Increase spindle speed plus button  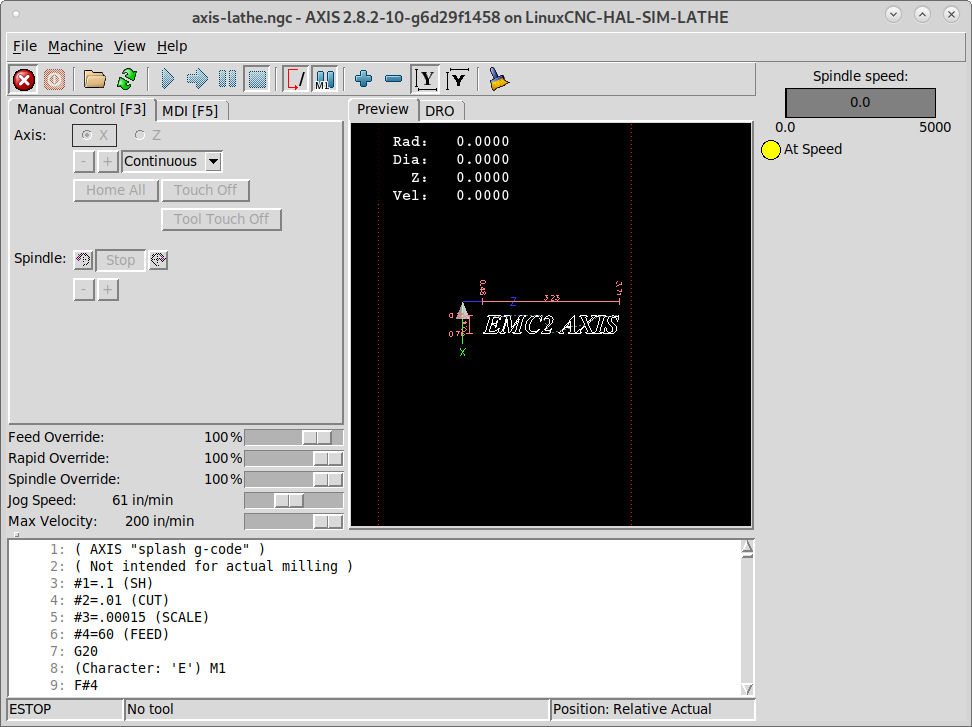point(107,289)
